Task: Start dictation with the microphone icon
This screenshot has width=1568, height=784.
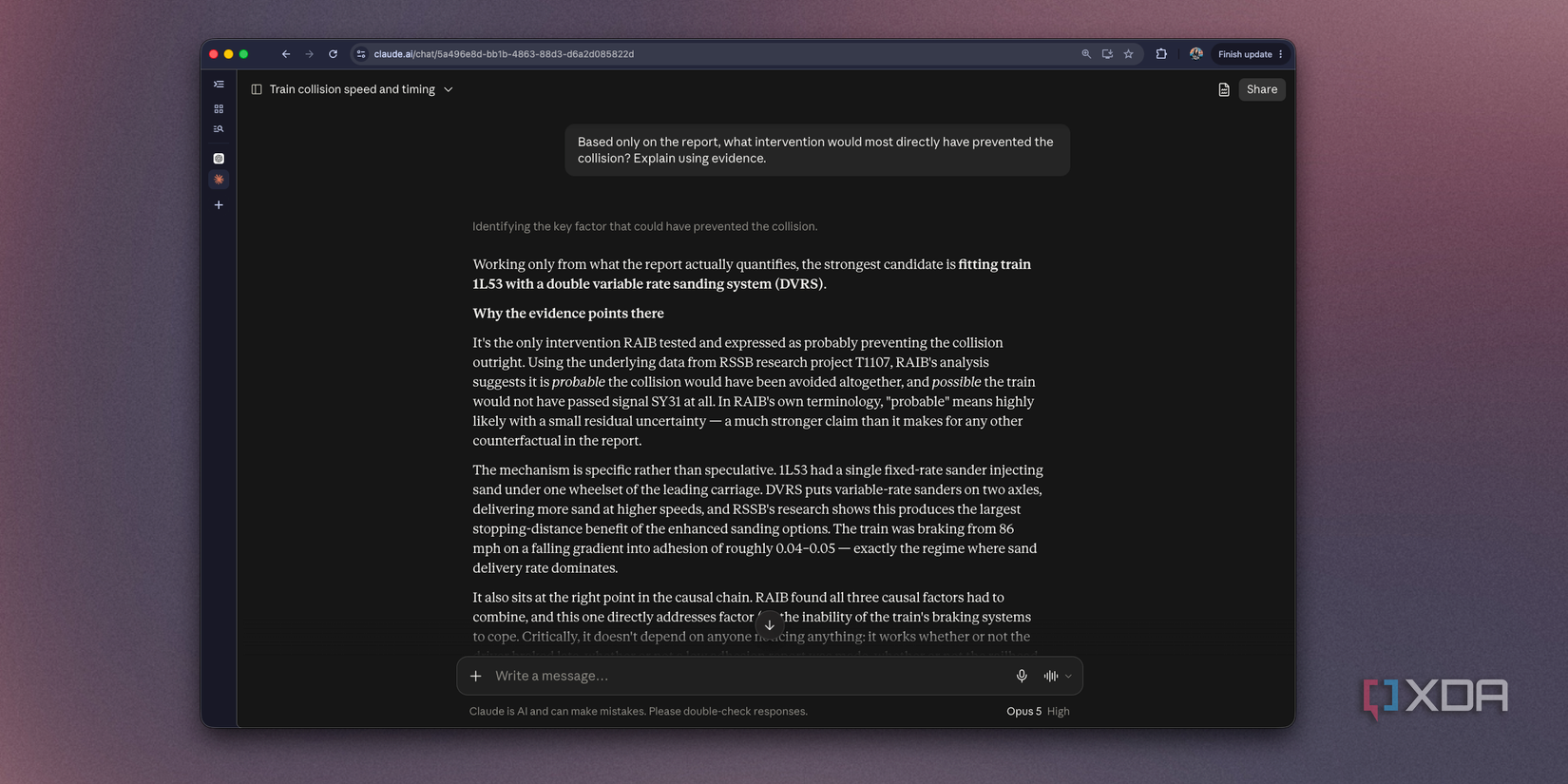Action: [x=1022, y=676]
